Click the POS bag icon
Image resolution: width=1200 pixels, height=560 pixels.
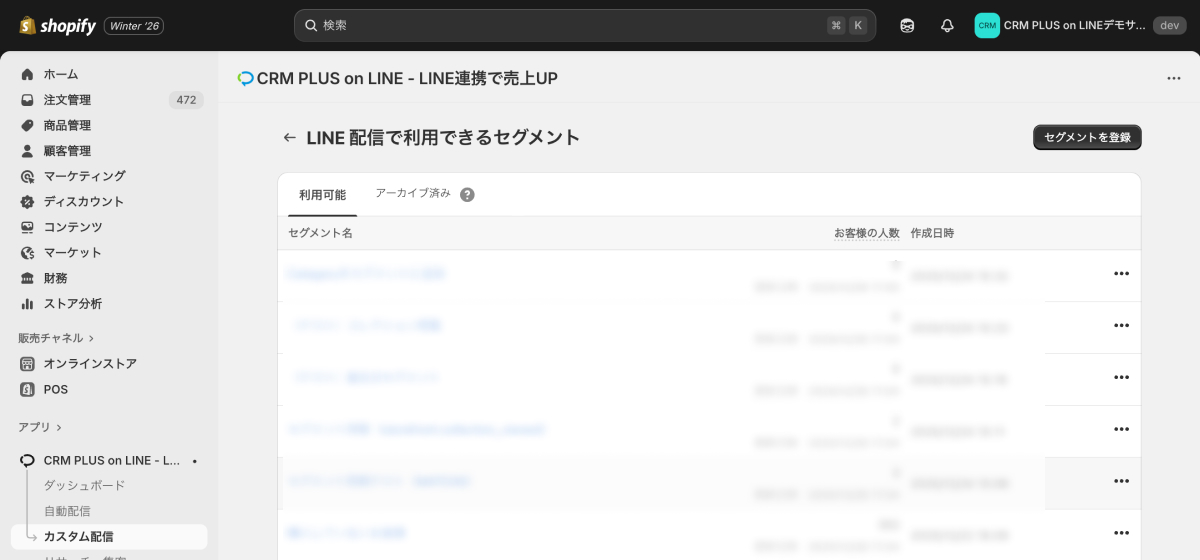click(x=27, y=389)
